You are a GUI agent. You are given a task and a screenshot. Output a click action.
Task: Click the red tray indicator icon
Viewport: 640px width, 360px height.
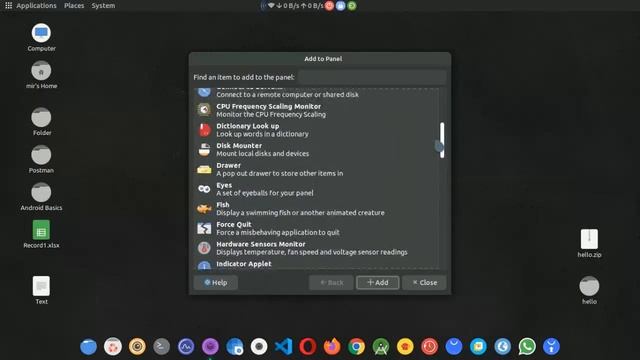click(x=329, y=6)
